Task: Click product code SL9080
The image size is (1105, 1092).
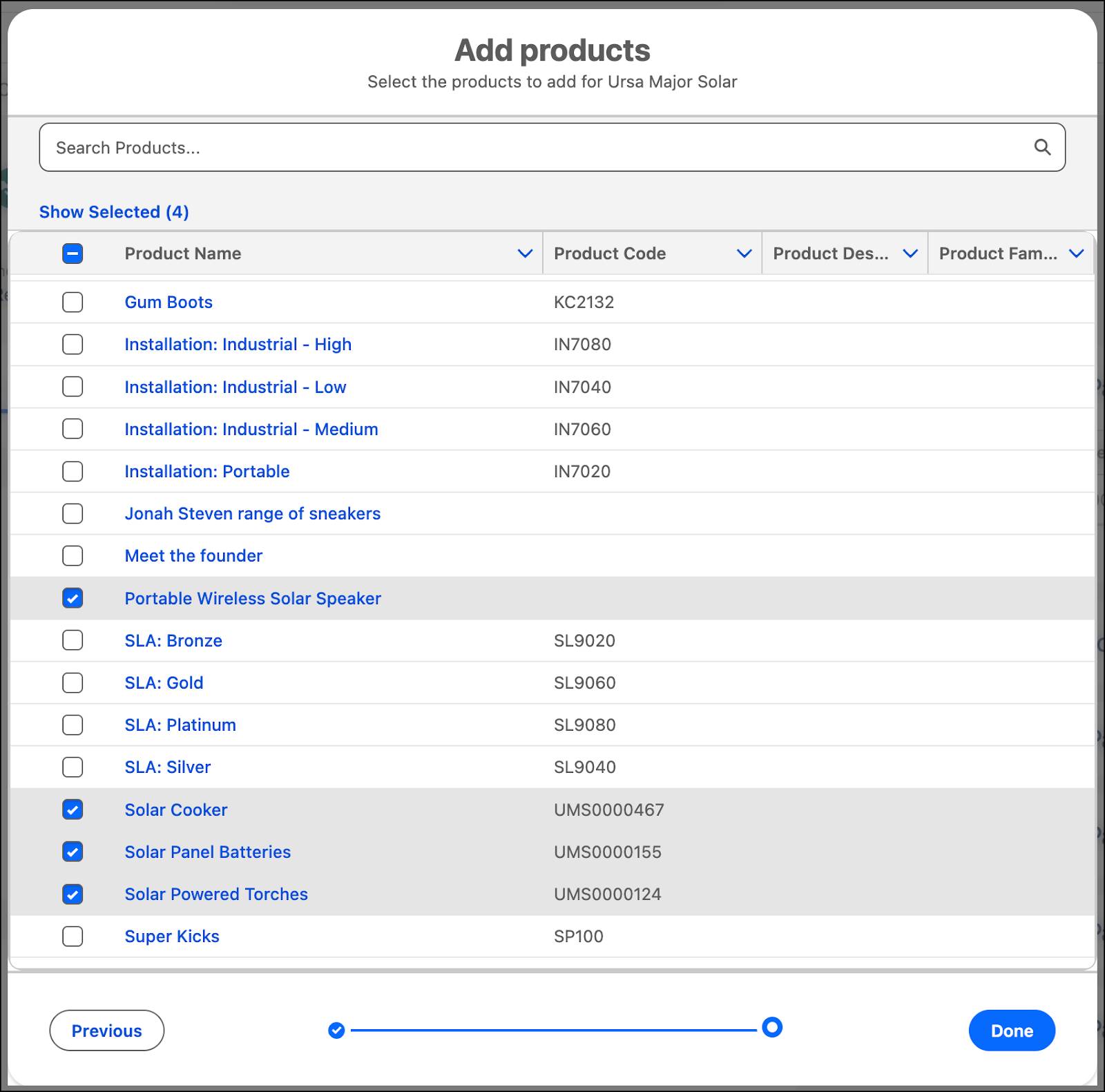Action: pos(585,725)
